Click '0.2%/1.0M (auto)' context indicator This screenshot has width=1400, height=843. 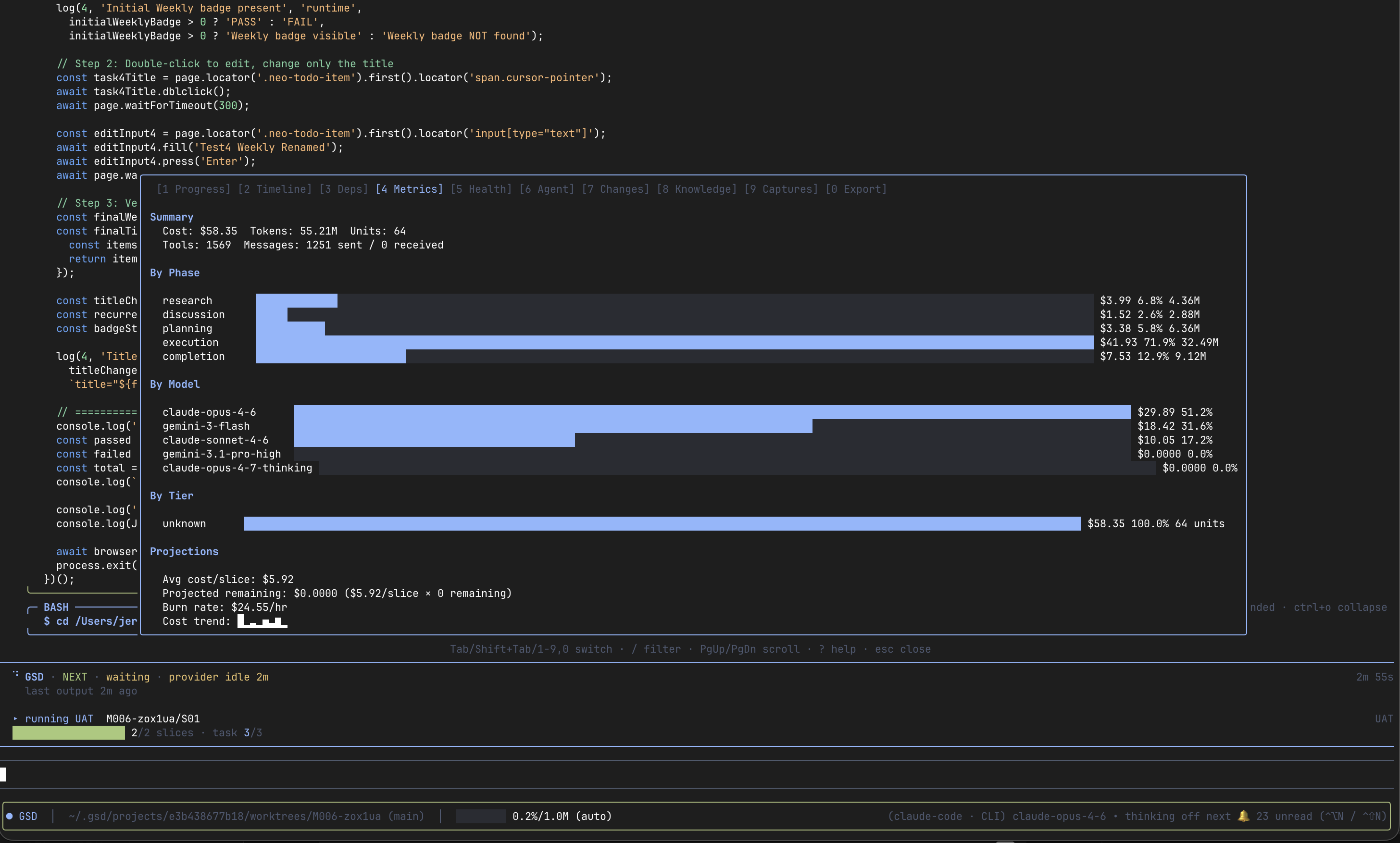(562, 816)
